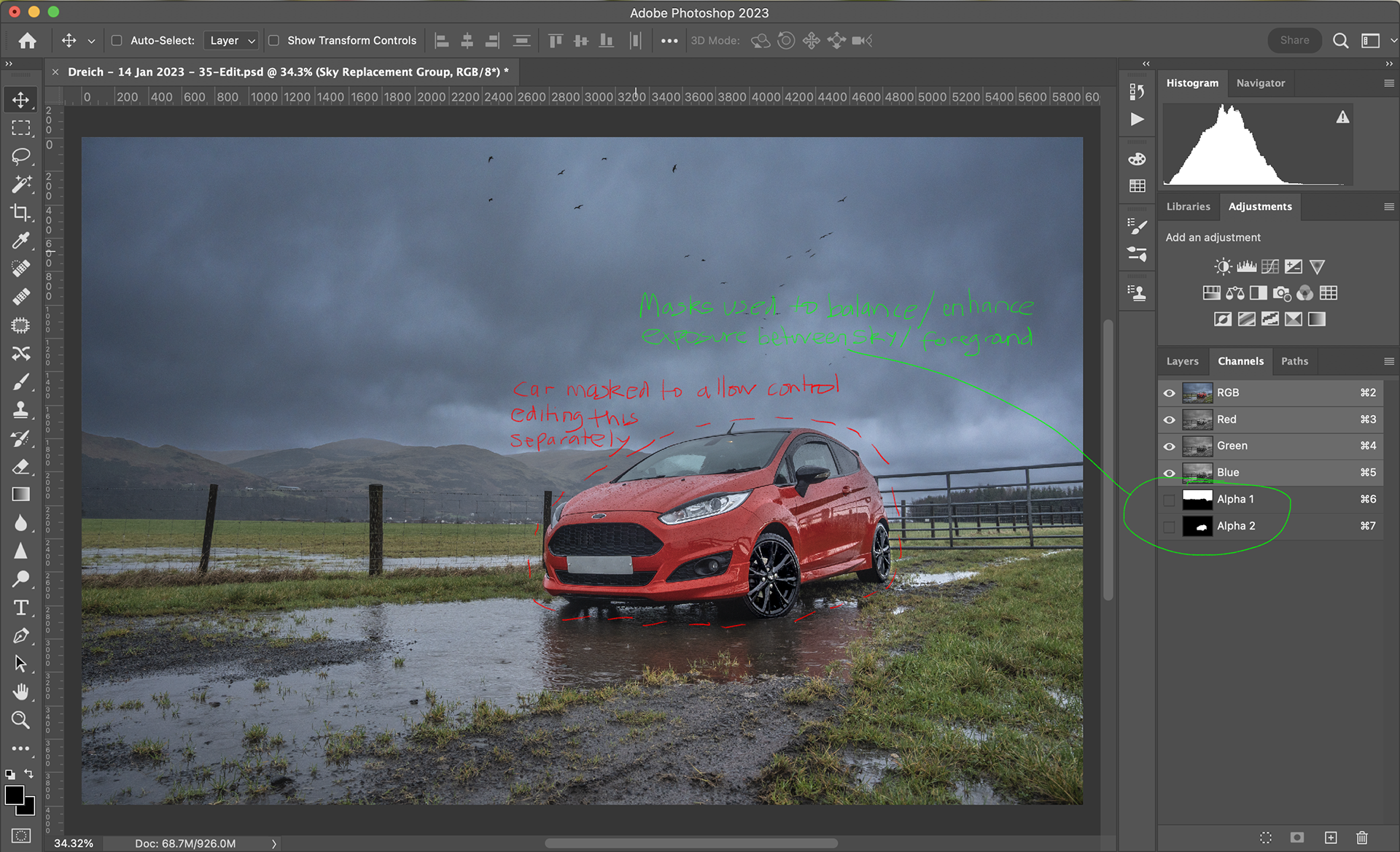Hide the RGB composite channel
Image resolution: width=1400 pixels, height=852 pixels.
[x=1169, y=393]
